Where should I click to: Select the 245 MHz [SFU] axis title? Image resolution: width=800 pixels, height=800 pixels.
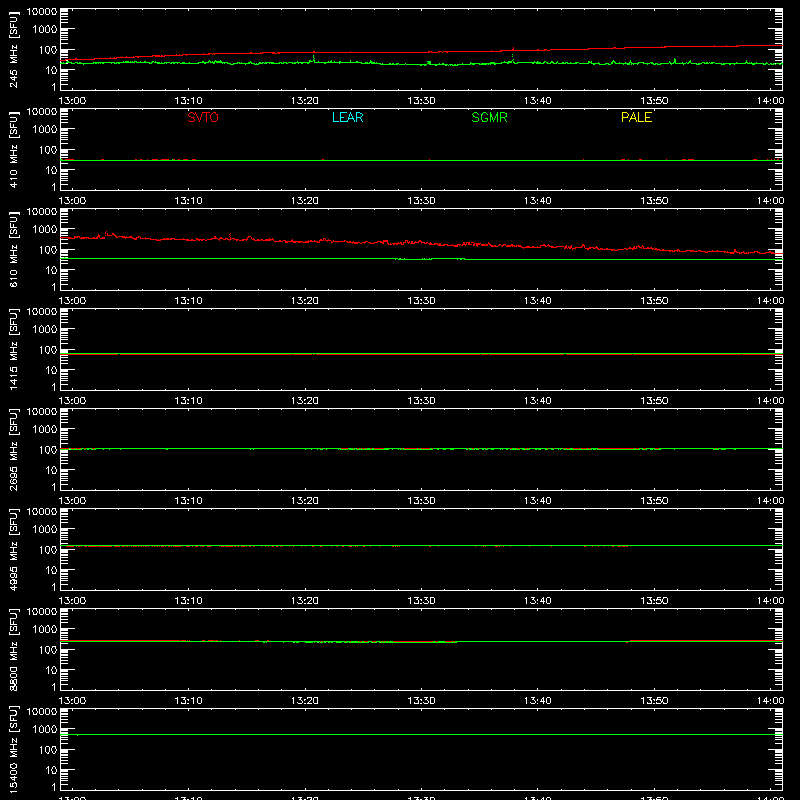(13, 49)
